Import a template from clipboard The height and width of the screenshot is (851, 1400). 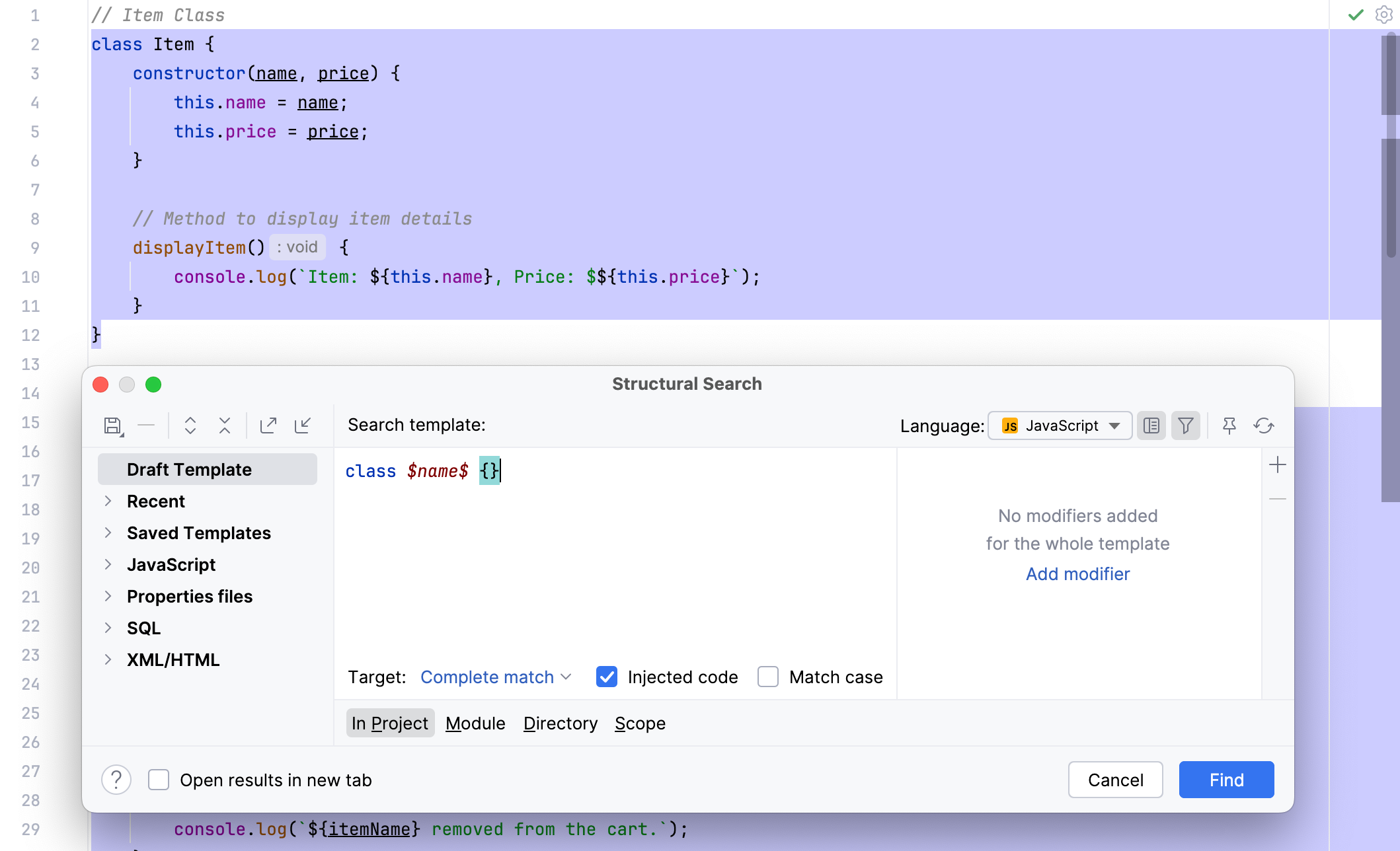pos(303,425)
